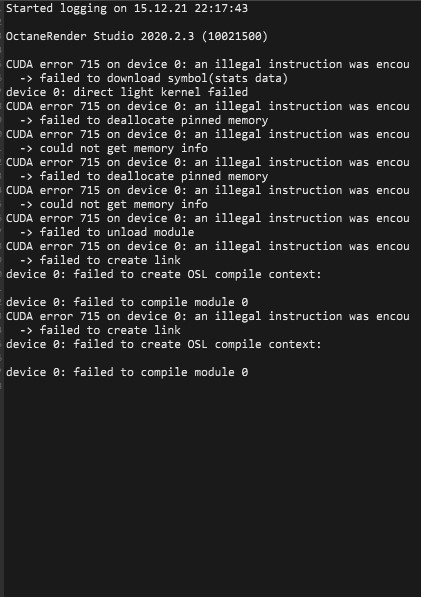Select 'failed to download symbol(stats data)' line
This screenshot has width=421, height=599.
point(154,78)
